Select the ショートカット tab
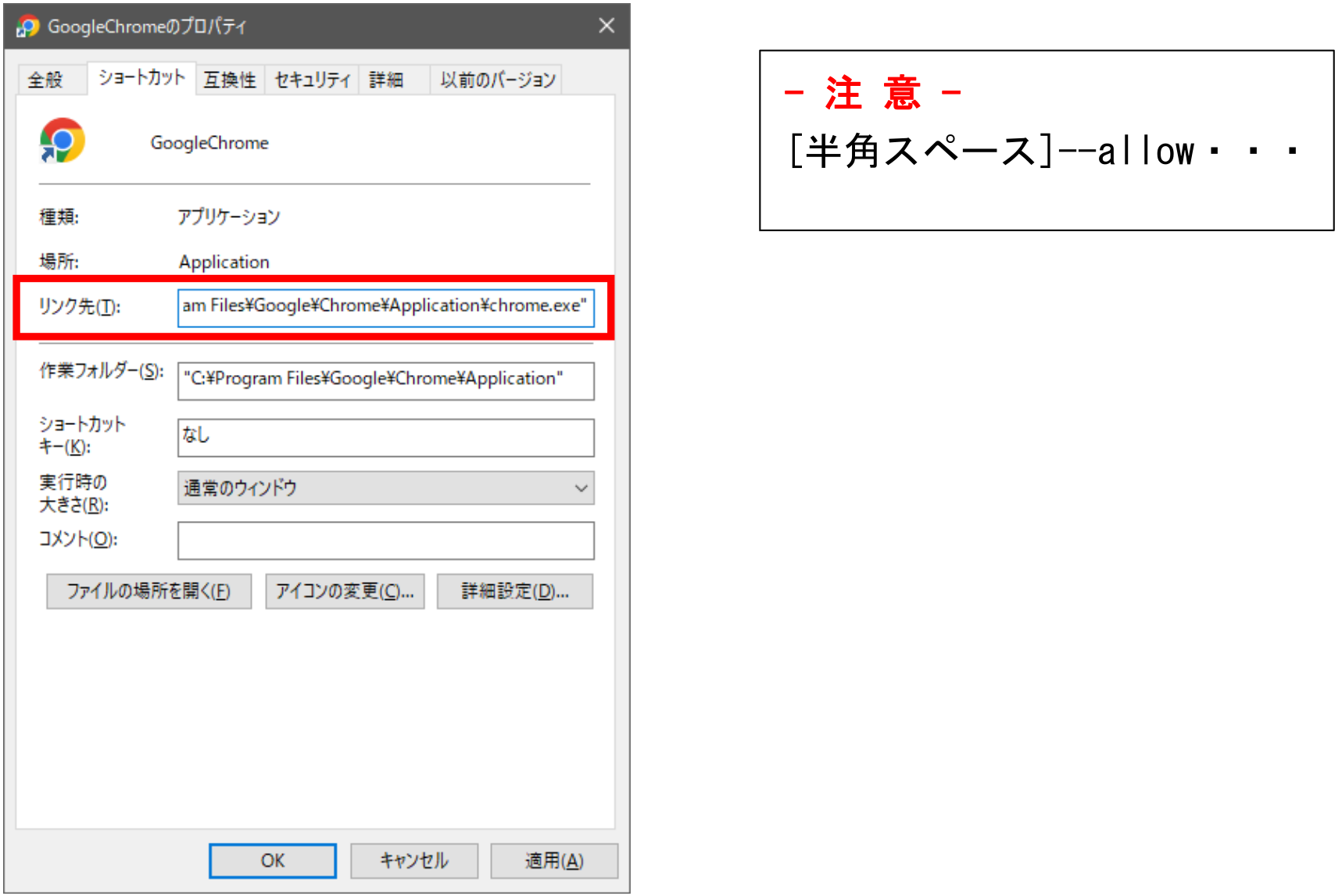Viewport: 1342px width, 896px height. click(141, 78)
